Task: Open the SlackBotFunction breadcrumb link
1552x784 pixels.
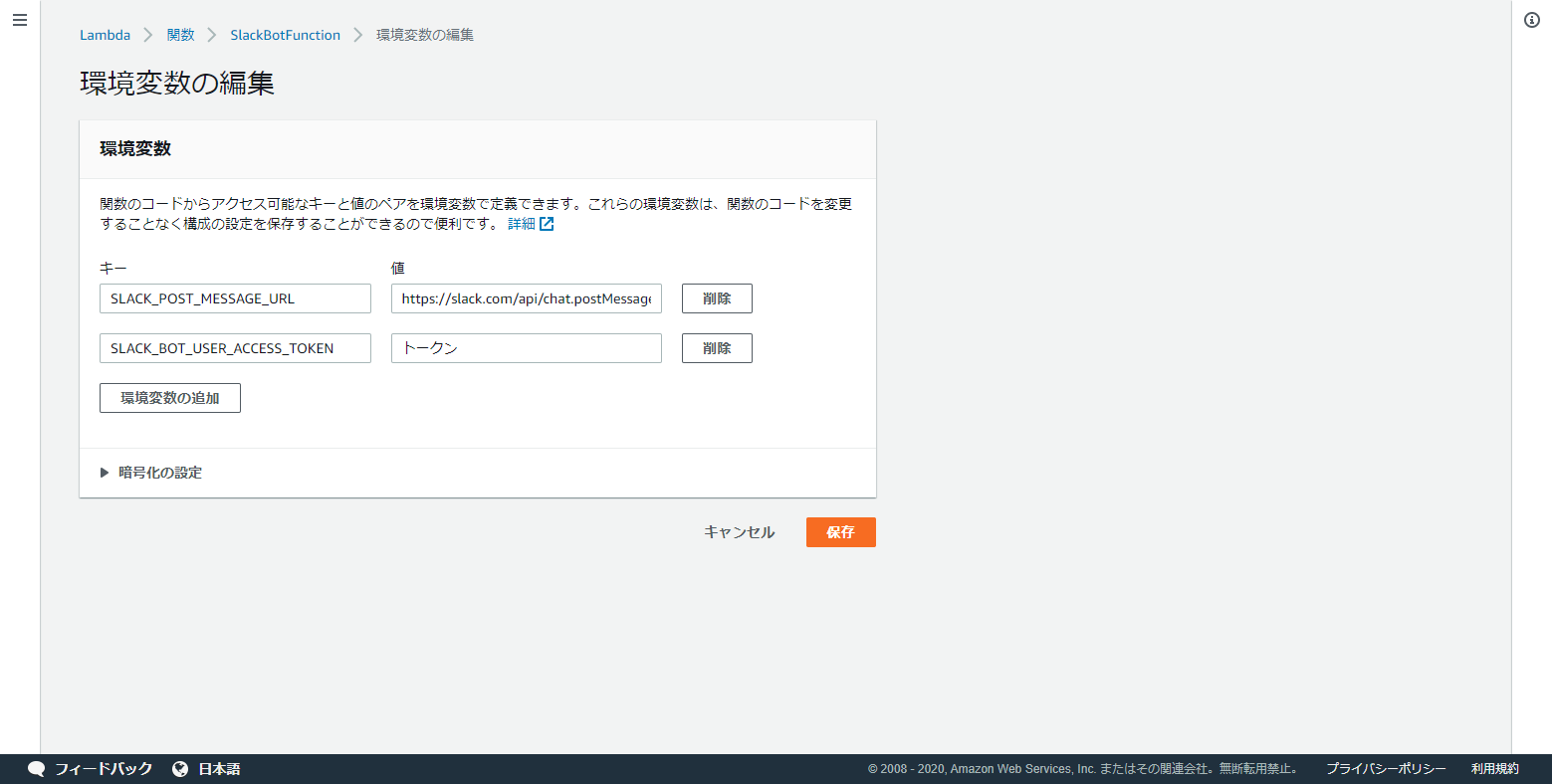Action: pyautogui.click(x=286, y=35)
